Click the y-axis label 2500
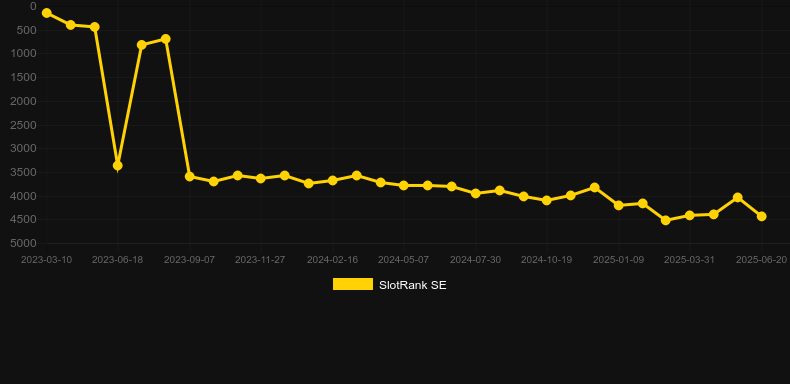Image resolution: width=790 pixels, height=384 pixels. [x=24, y=124]
